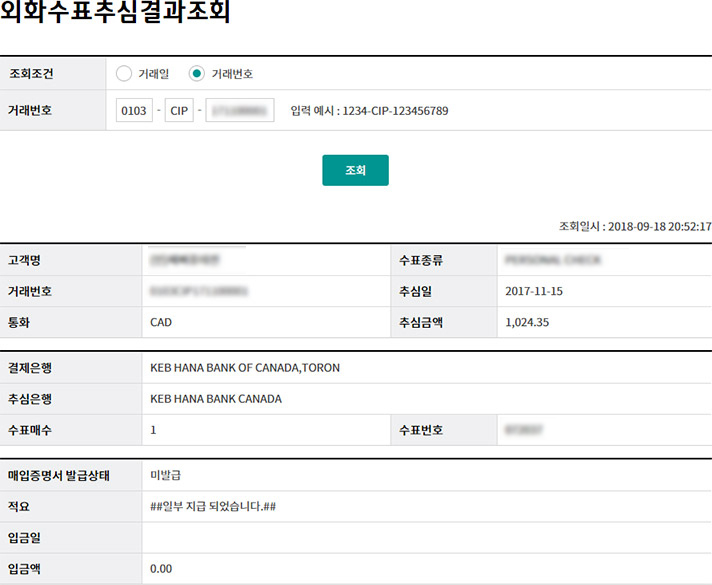Click the first 거래번호 field containing 0103
The width and height of the screenshot is (712, 585).
tap(134, 111)
